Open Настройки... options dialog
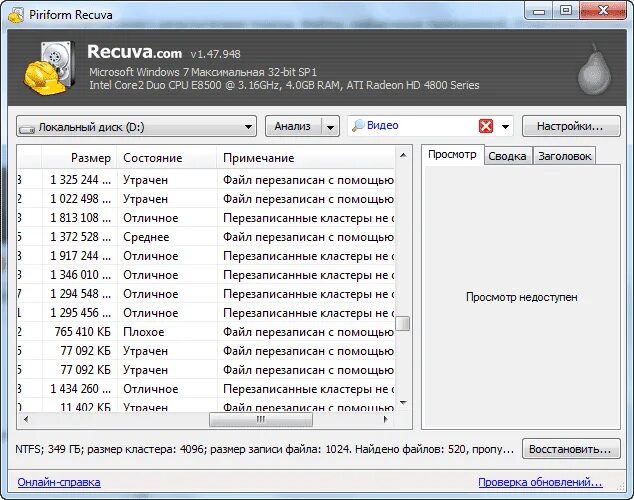The width and height of the screenshot is (634, 500). [x=571, y=126]
